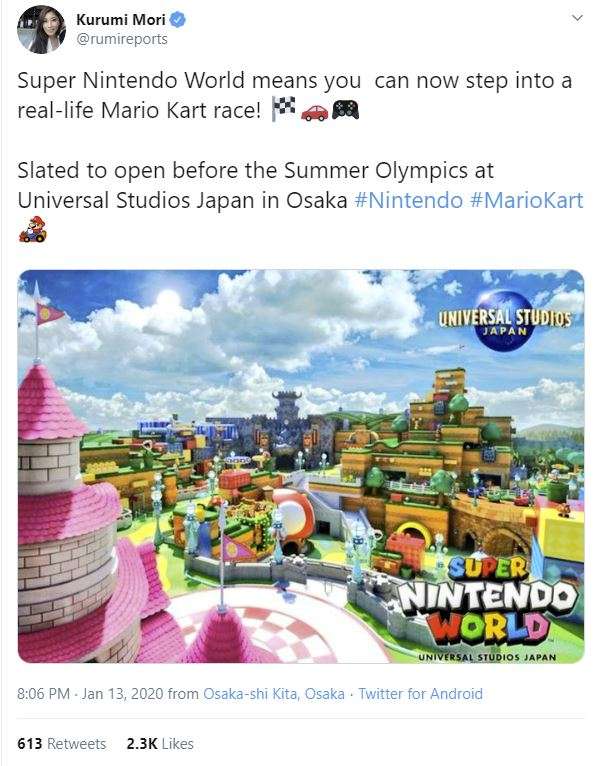Open the 8:06 PM Jan 13, 2020 timestamp
The width and height of the screenshot is (599, 766).
click(x=90, y=694)
